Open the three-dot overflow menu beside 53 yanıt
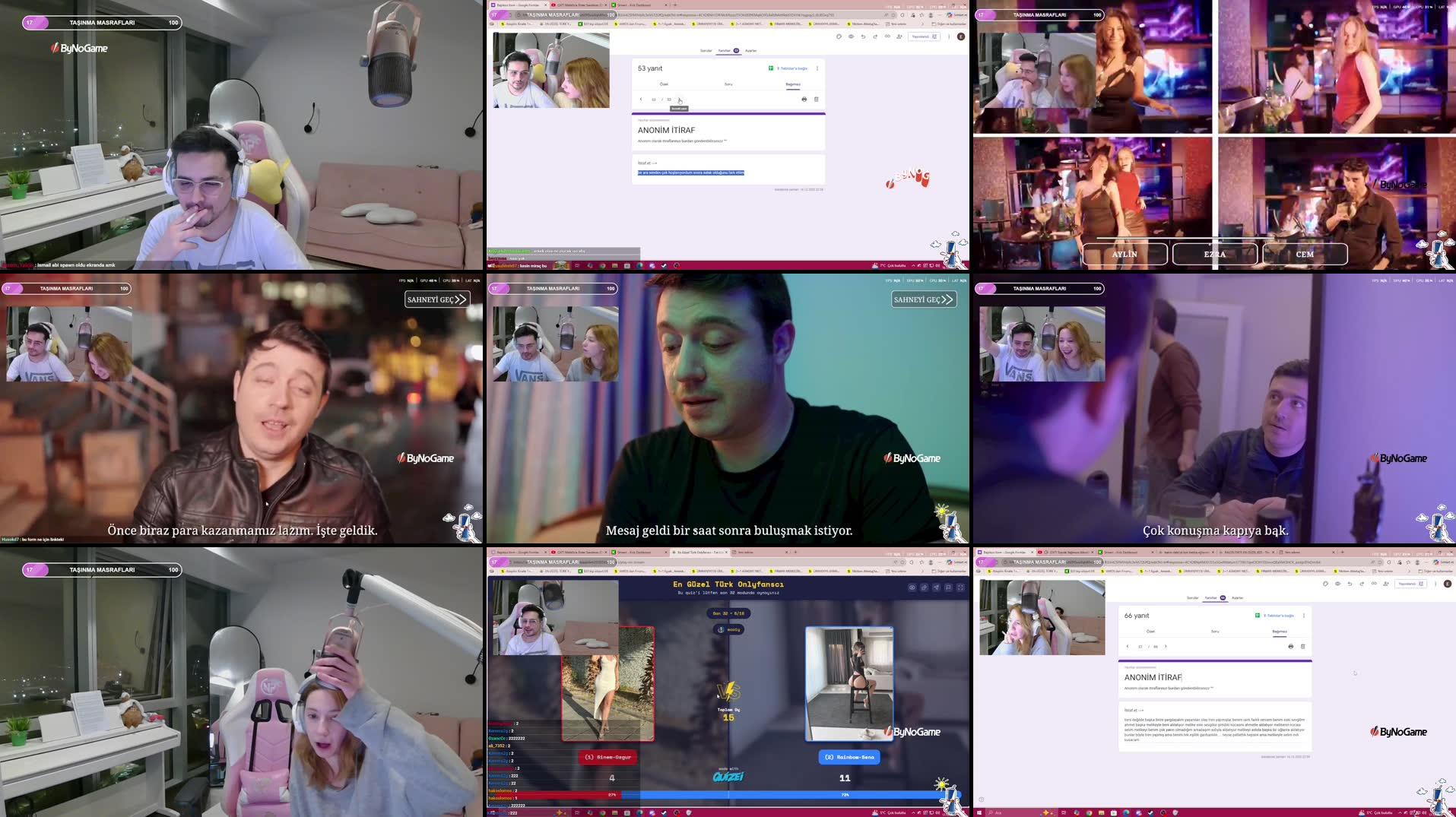 [817, 68]
